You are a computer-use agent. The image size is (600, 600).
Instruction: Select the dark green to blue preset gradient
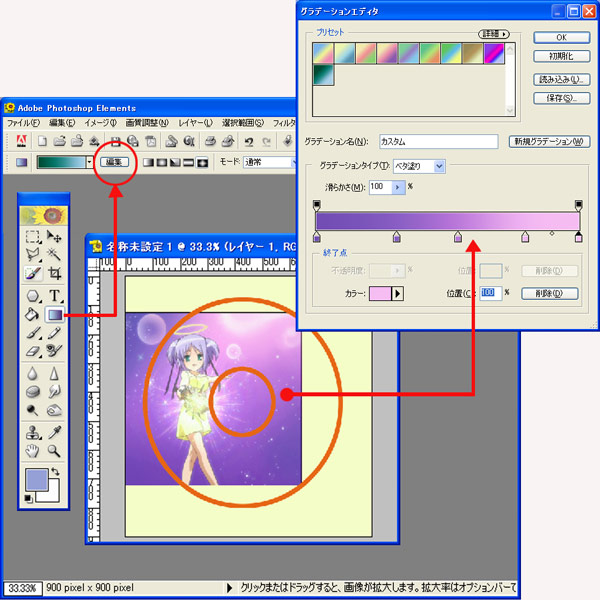click(323, 74)
